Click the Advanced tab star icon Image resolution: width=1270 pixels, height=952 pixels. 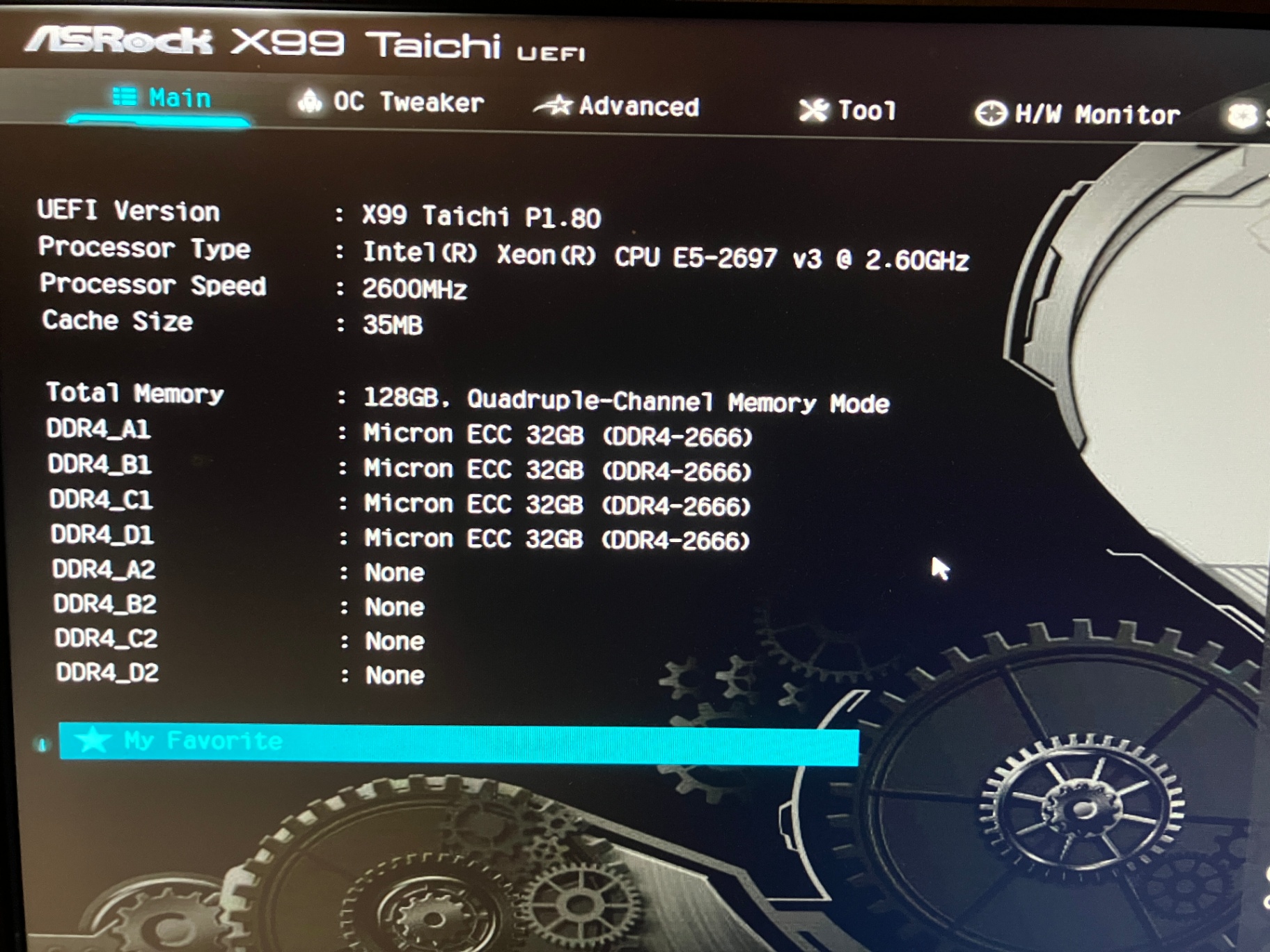(x=554, y=105)
